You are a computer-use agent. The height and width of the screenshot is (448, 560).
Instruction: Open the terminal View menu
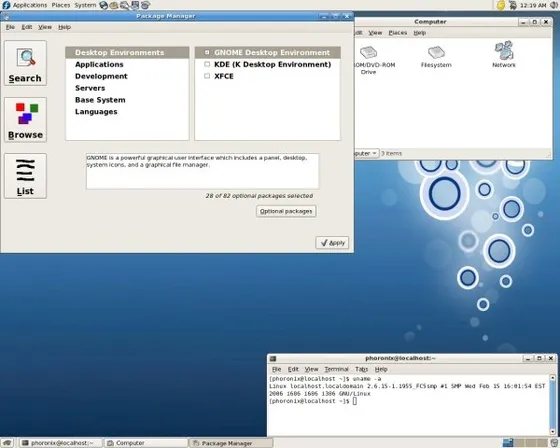point(311,369)
